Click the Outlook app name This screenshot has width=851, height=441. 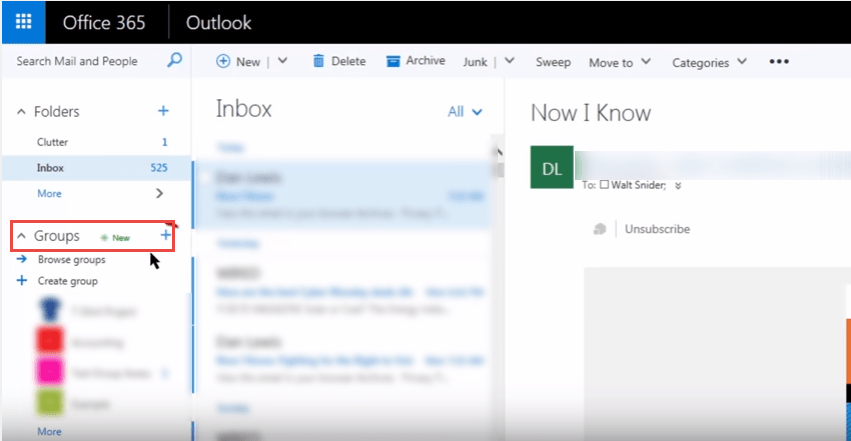[219, 23]
